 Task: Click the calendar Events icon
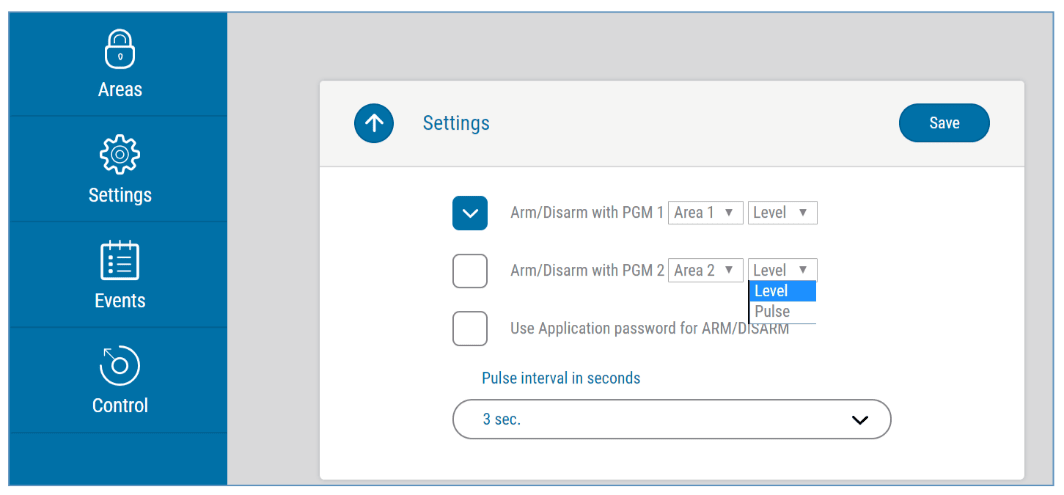[120, 260]
